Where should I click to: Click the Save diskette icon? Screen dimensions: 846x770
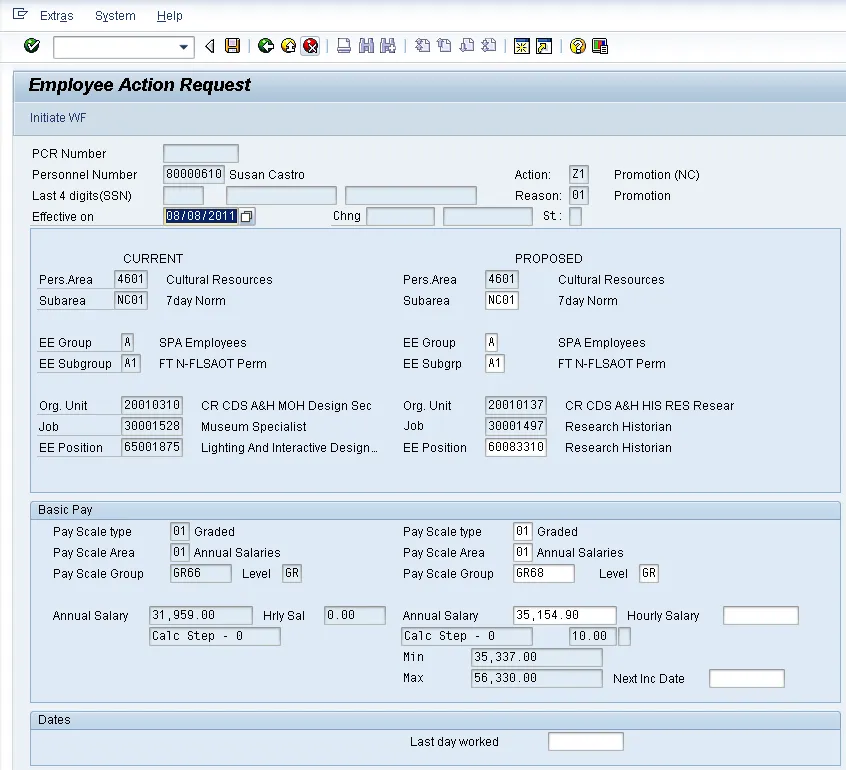tap(233, 46)
